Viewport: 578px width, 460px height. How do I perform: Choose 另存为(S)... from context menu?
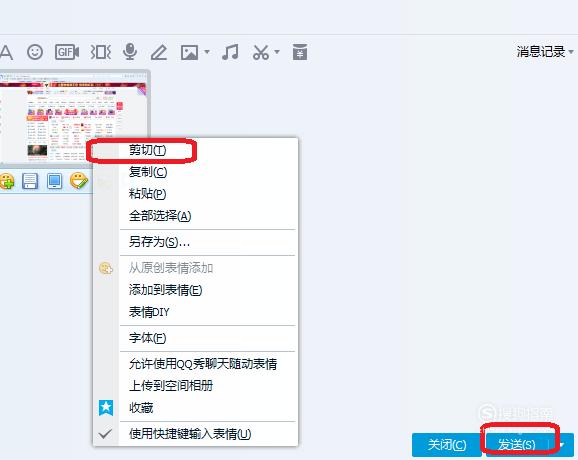195,242
